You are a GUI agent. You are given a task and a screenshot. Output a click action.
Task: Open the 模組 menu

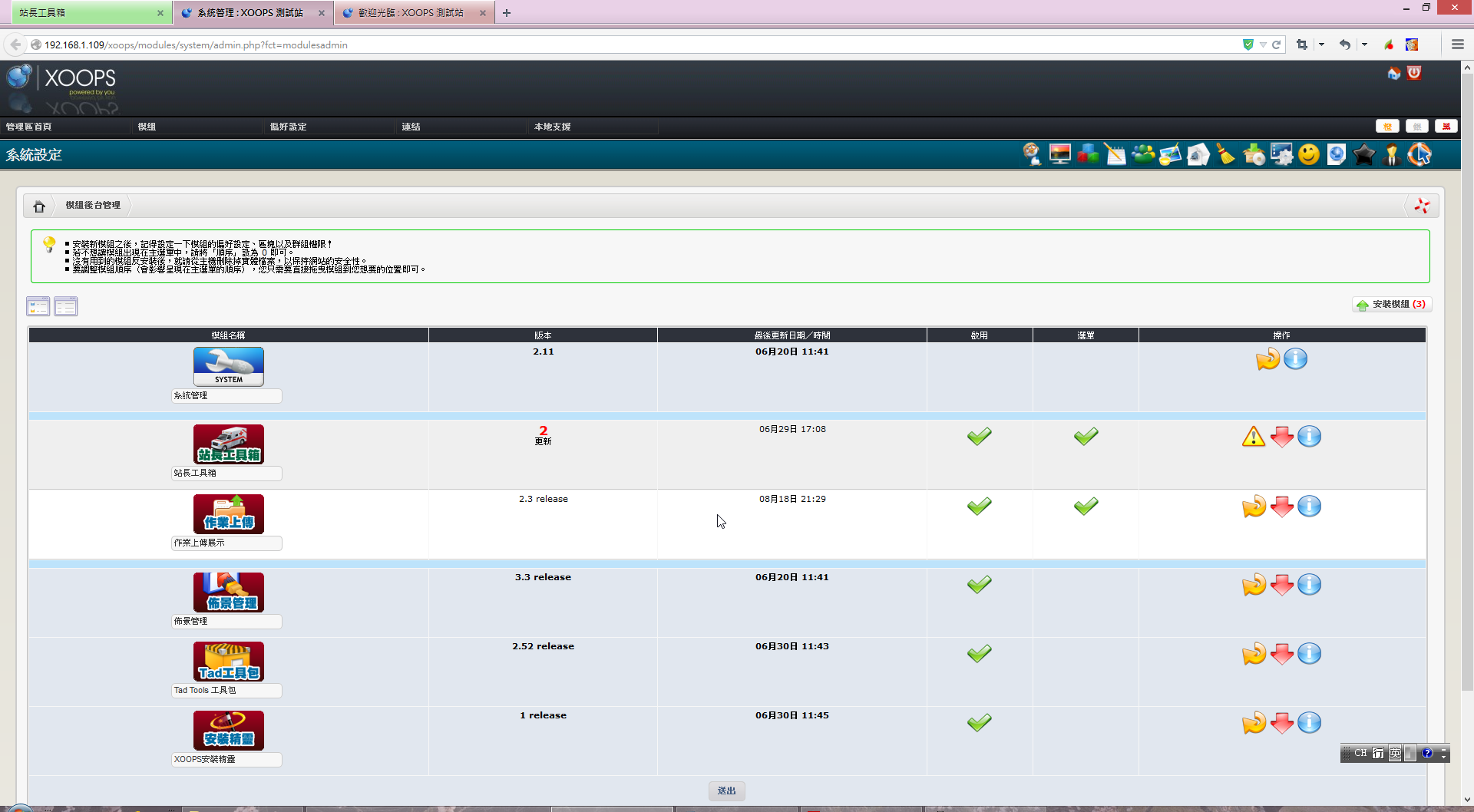coord(147,127)
